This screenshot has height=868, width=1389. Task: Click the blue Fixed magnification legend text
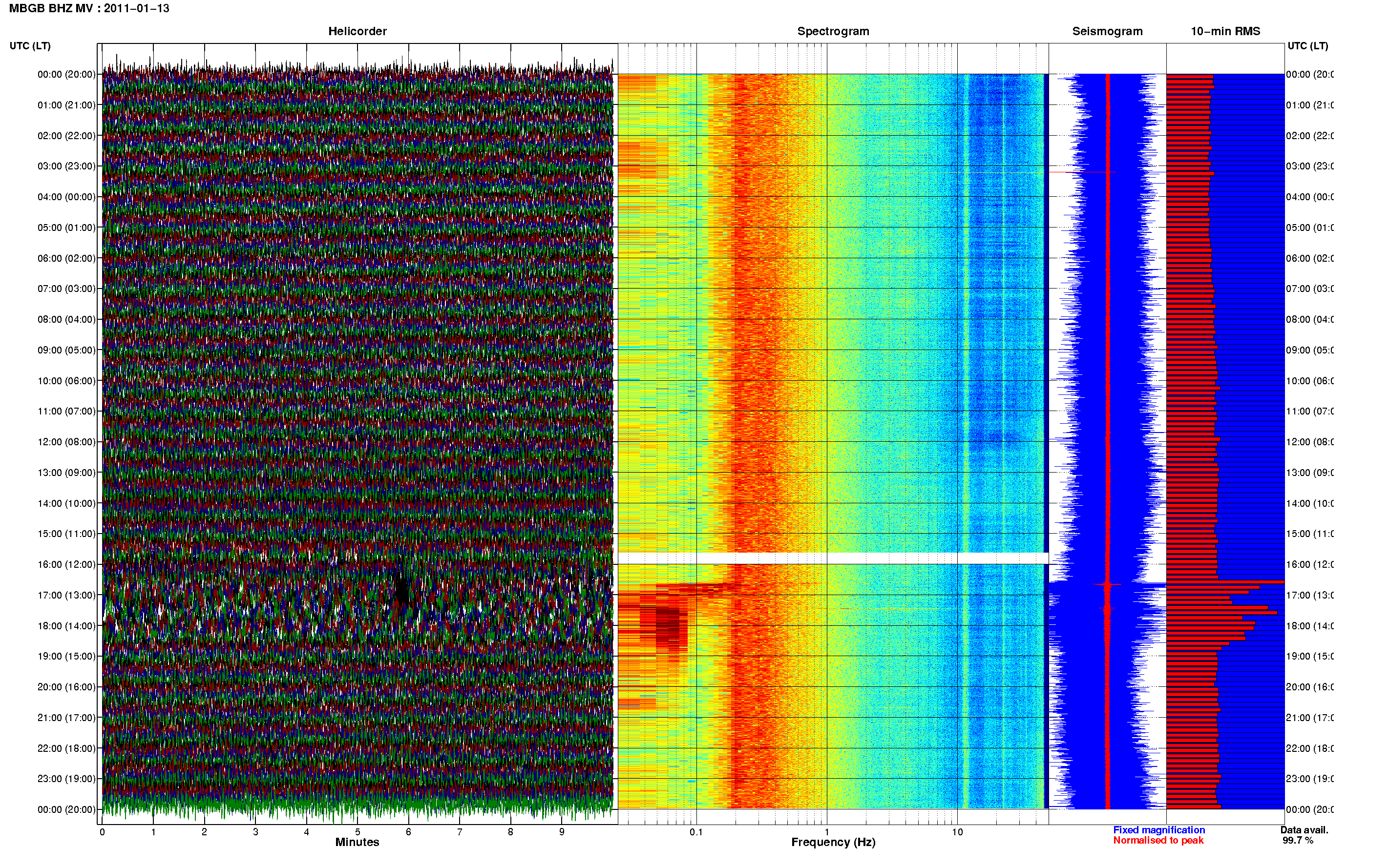coord(1159,830)
